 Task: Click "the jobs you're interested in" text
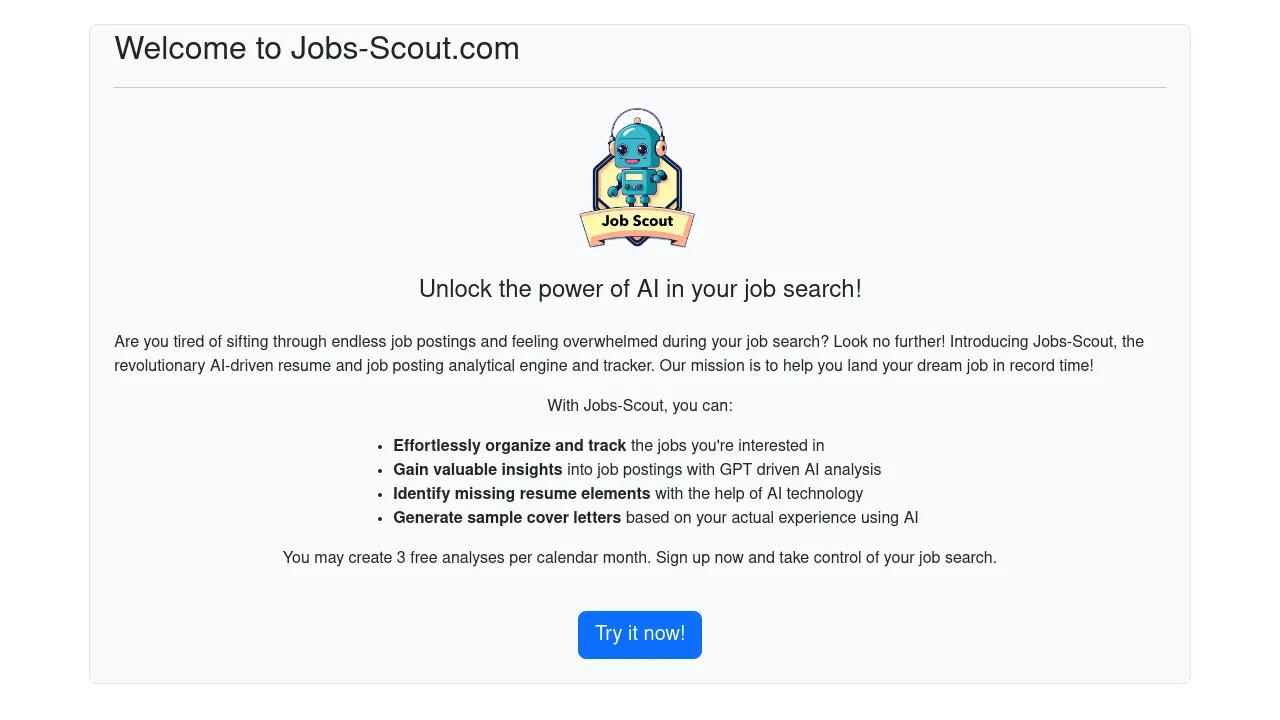pyautogui.click(x=727, y=446)
